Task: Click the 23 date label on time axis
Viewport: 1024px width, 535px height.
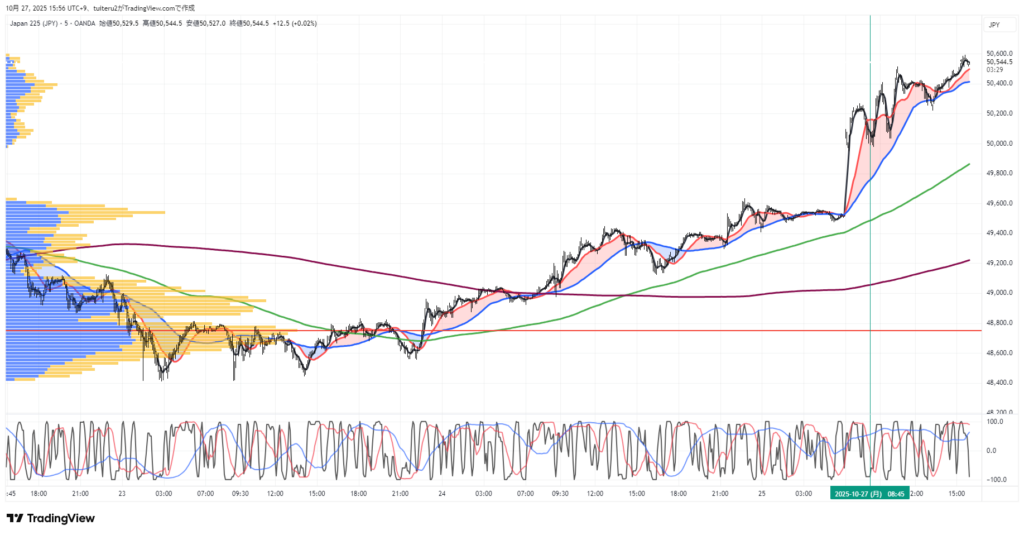Action: (x=122, y=493)
